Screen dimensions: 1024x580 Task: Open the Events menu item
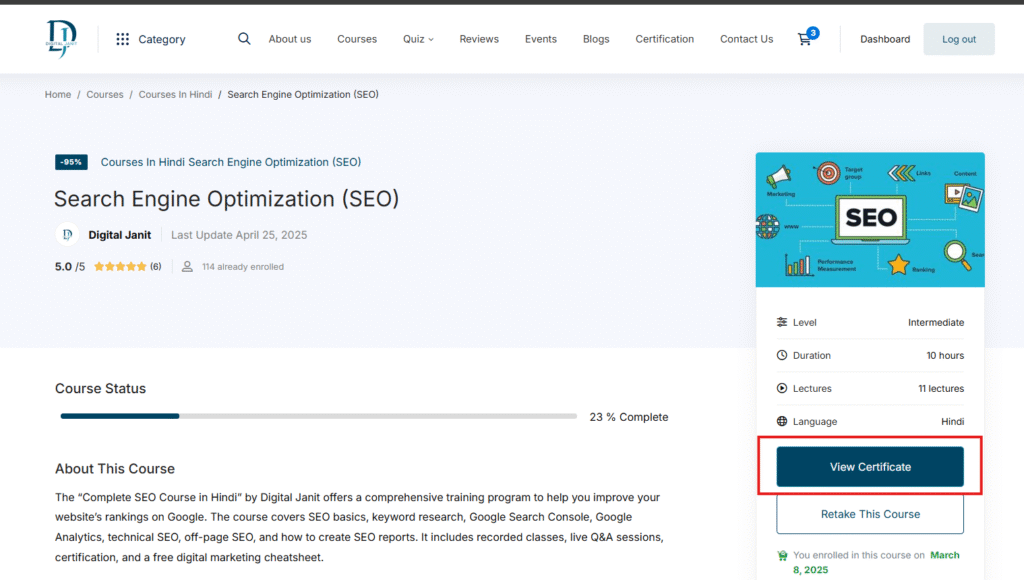pyautogui.click(x=541, y=39)
